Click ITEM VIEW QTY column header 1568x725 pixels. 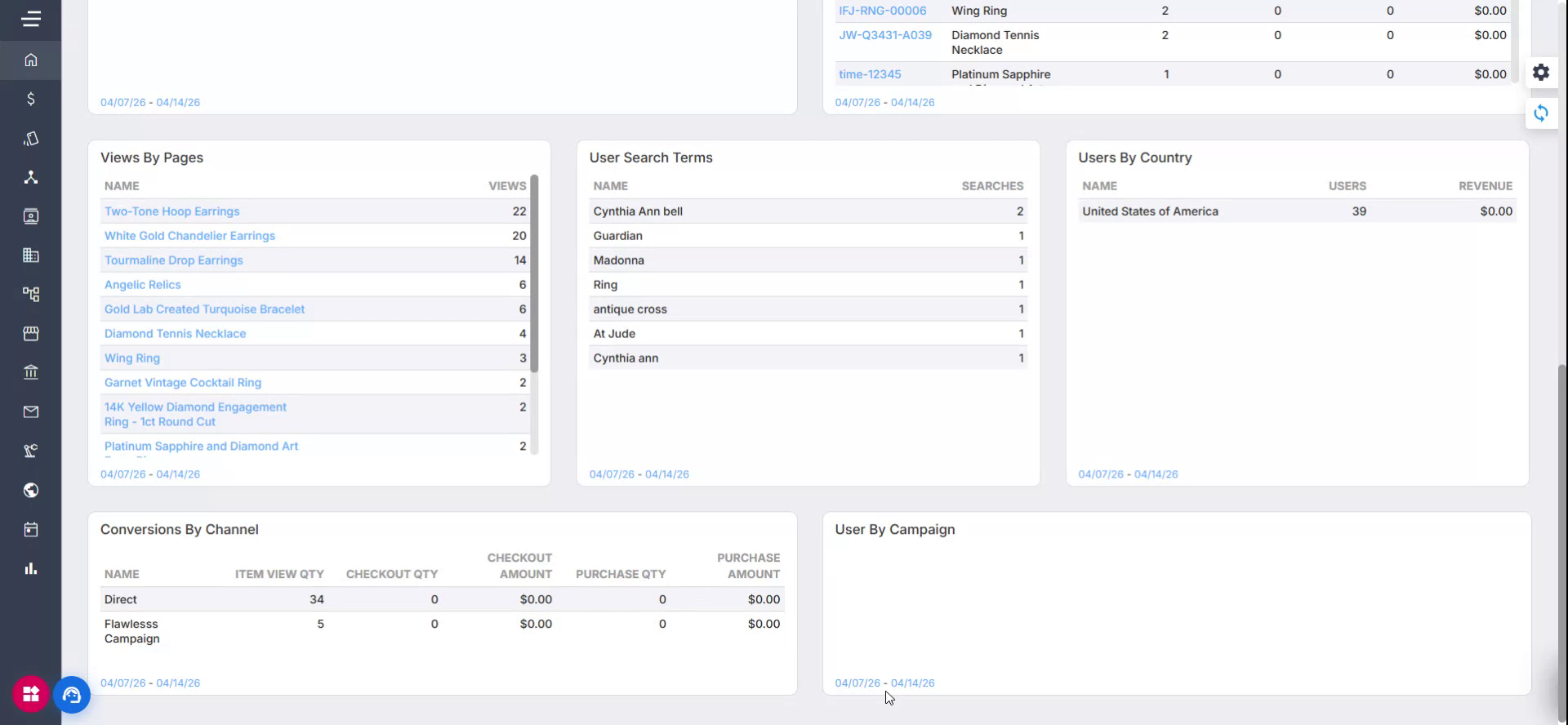(x=279, y=574)
